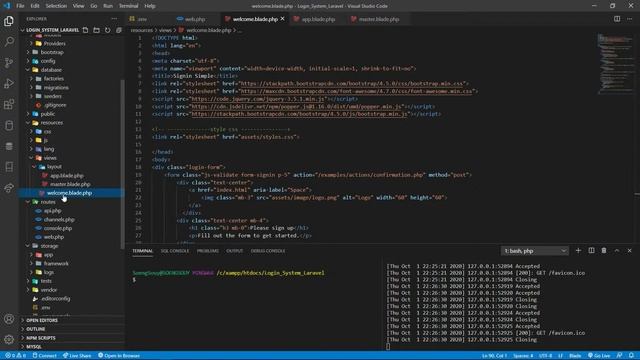Open the Explorer view in activity bar
Viewport: 640px width, 360px height.
point(9,21)
